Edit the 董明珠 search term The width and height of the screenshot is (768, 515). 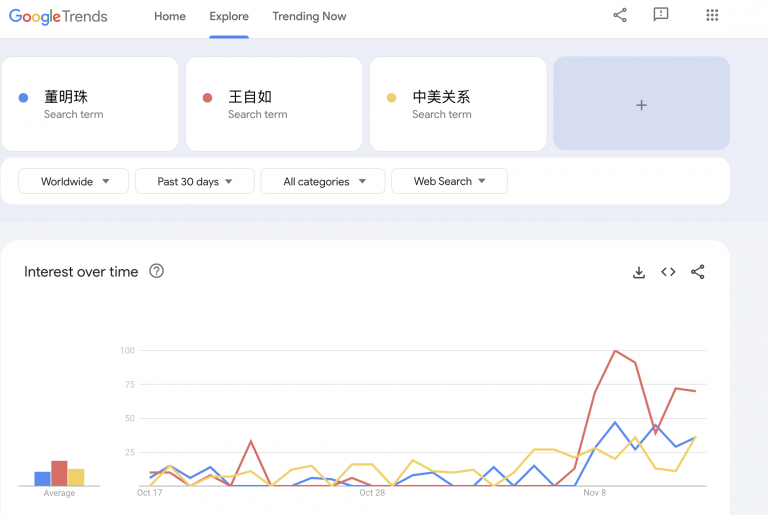(66, 97)
